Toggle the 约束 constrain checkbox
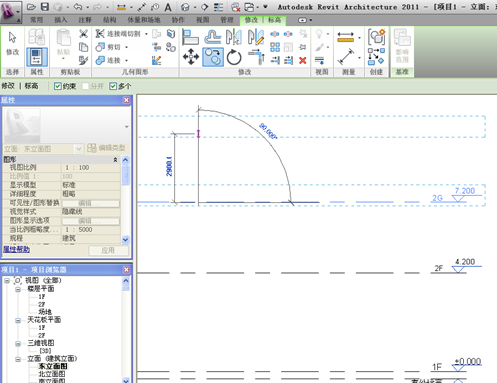Viewport: 497px width, 383px height. pyautogui.click(x=58, y=86)
